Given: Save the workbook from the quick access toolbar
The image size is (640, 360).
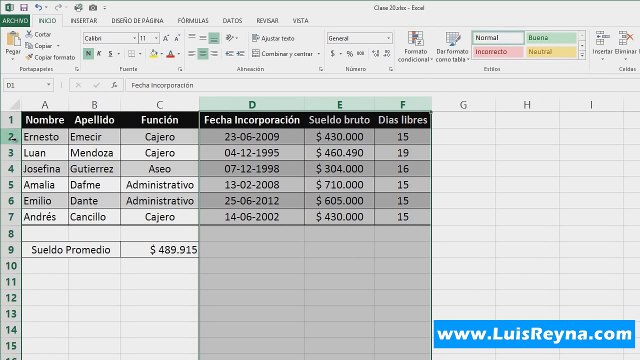Looking at the screenshot, I should pos(24,7).
